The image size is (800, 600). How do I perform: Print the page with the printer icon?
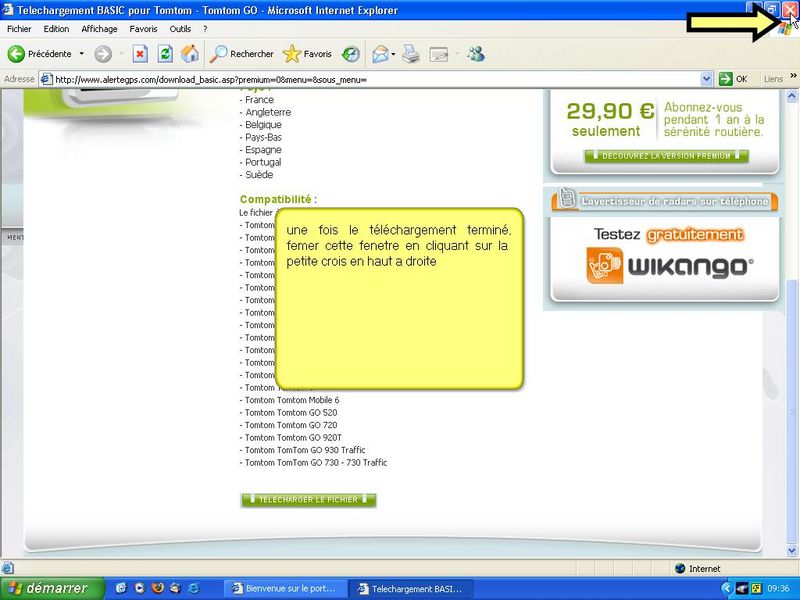coord(411,54)
